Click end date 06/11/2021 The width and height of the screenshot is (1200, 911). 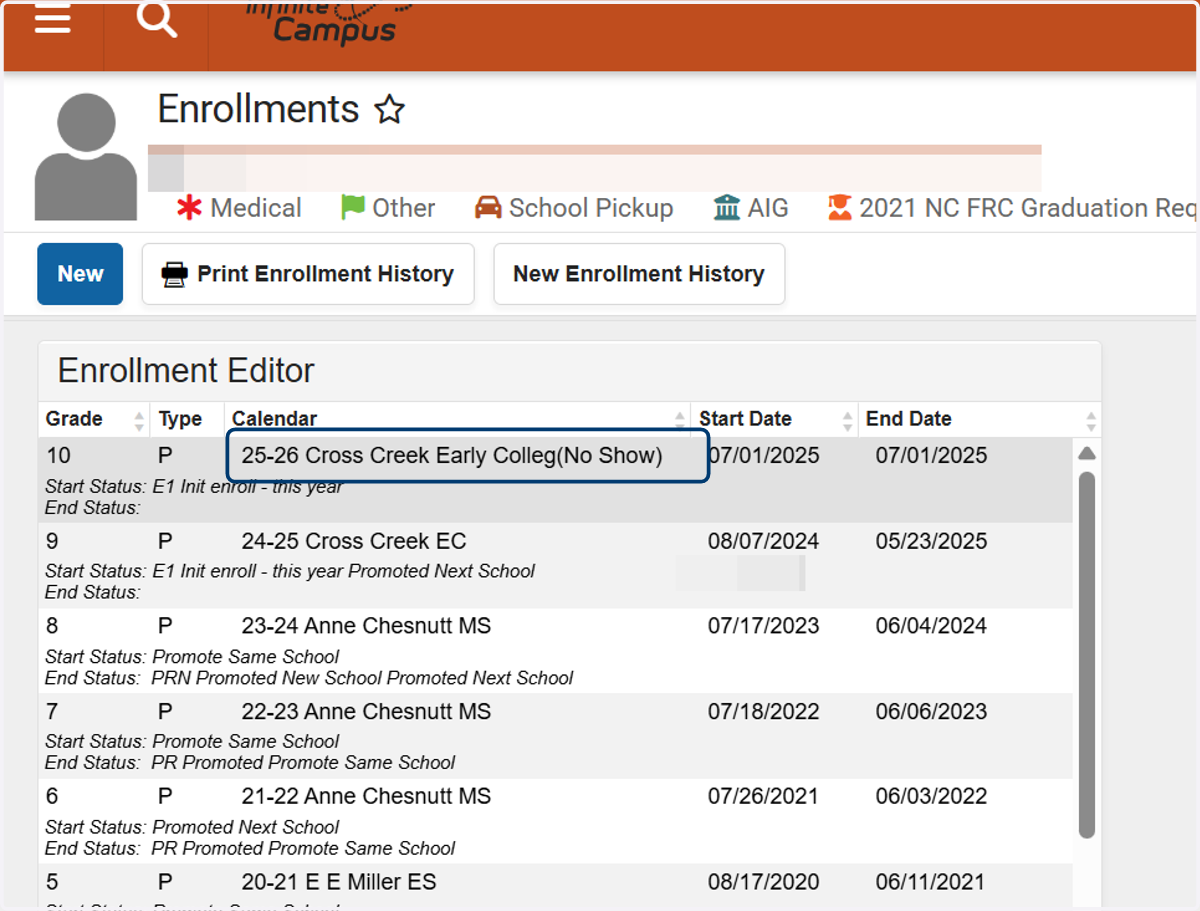coord(932,882)
